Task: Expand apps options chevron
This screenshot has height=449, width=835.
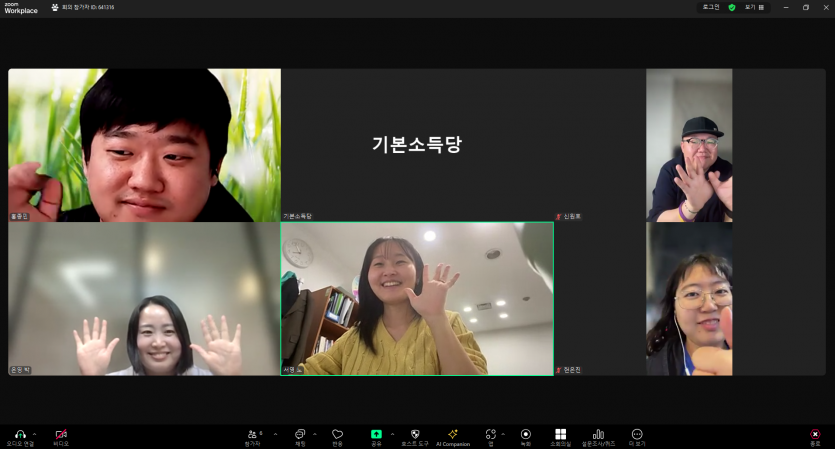Action: pyautogui.click(x=503, y=434)
